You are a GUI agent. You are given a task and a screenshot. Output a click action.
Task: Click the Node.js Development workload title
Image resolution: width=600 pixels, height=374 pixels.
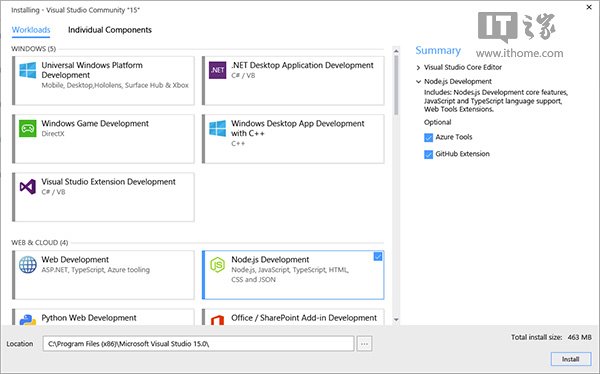(270, 260)
